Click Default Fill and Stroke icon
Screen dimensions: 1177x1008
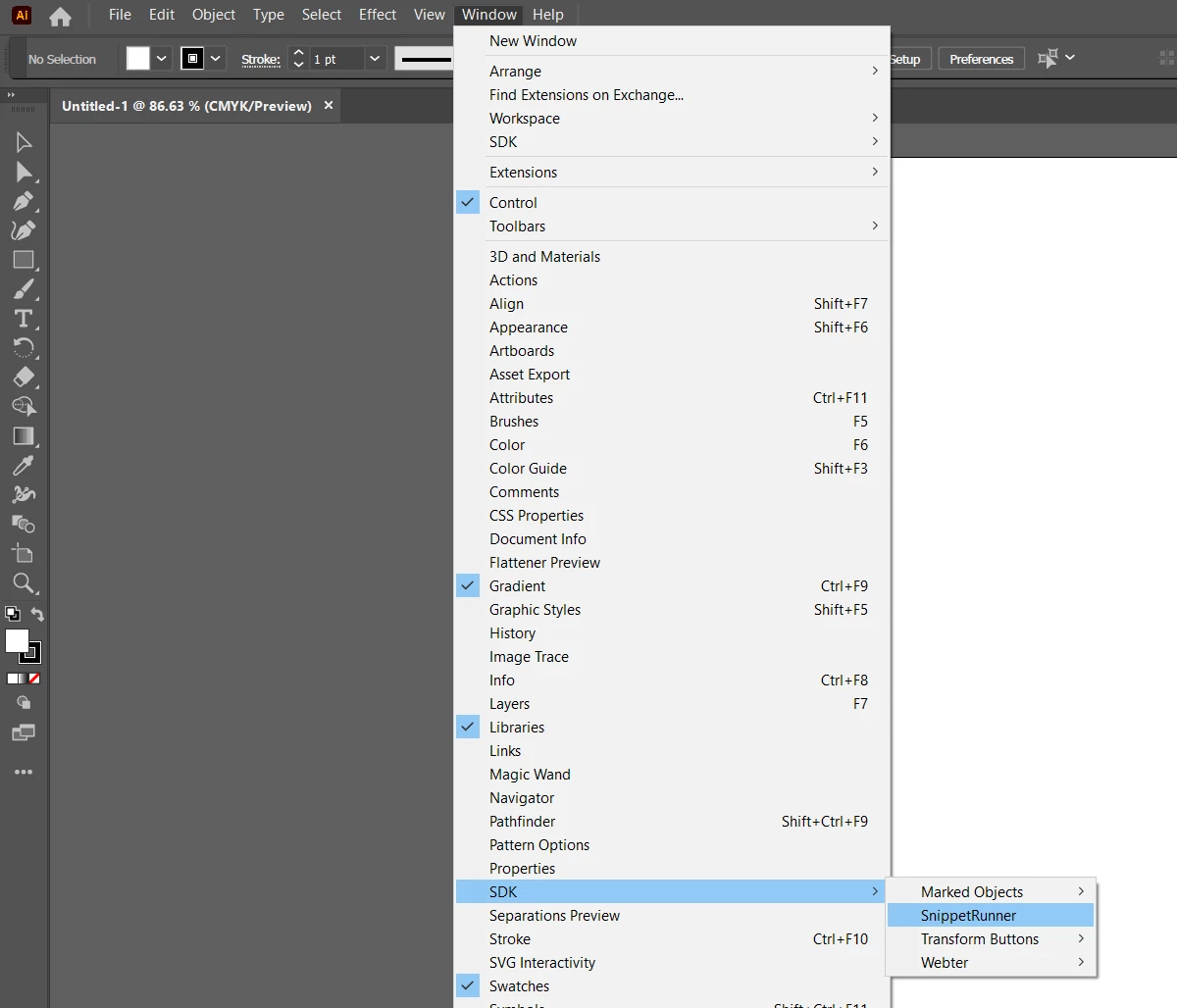click(x=12, y=614)
